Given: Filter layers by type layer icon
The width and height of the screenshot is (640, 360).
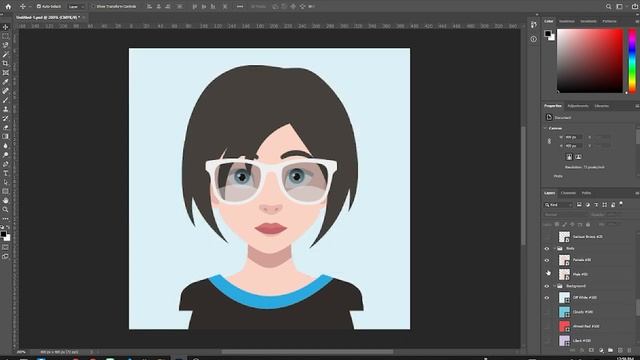Looking at the screenshot, I should click(596, 205).
